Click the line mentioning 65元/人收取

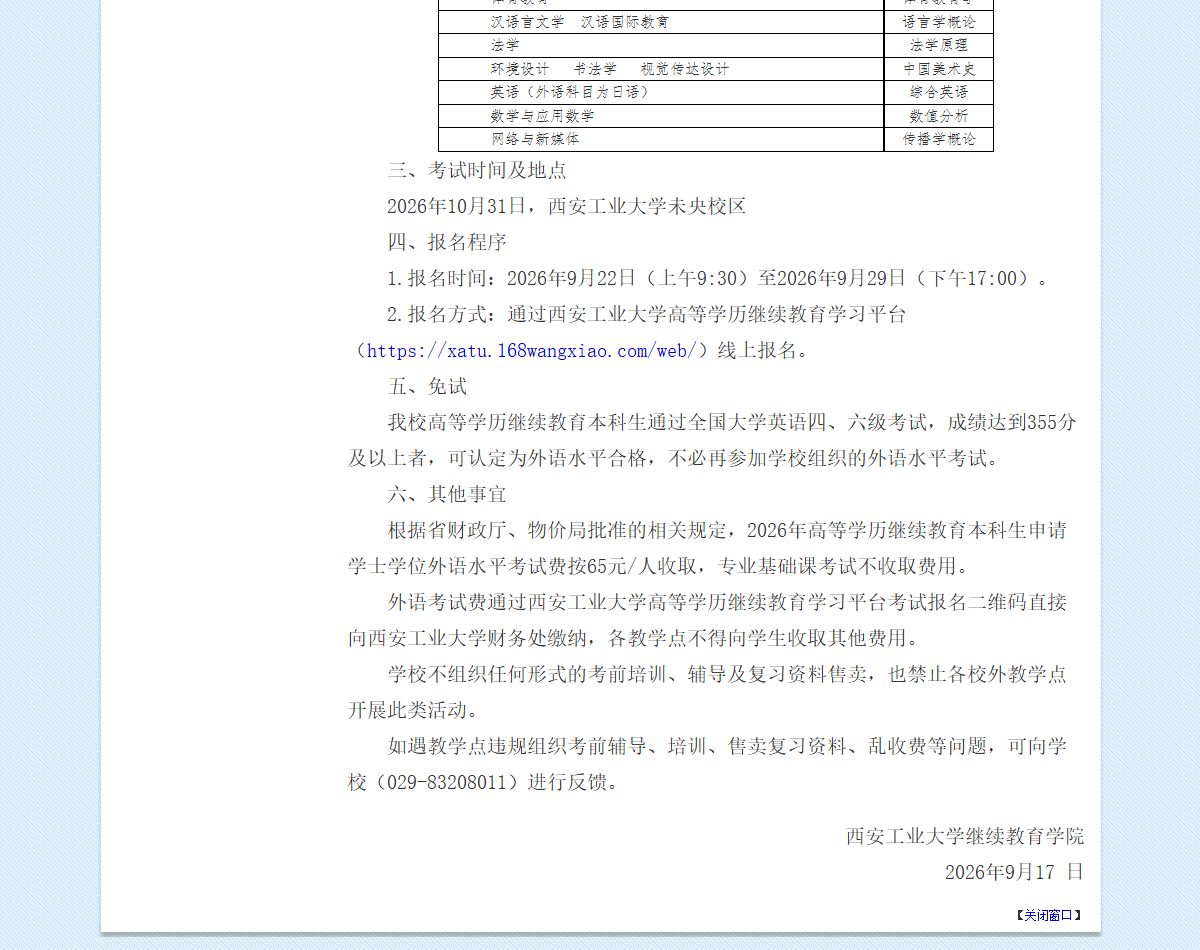pos(659,567)
